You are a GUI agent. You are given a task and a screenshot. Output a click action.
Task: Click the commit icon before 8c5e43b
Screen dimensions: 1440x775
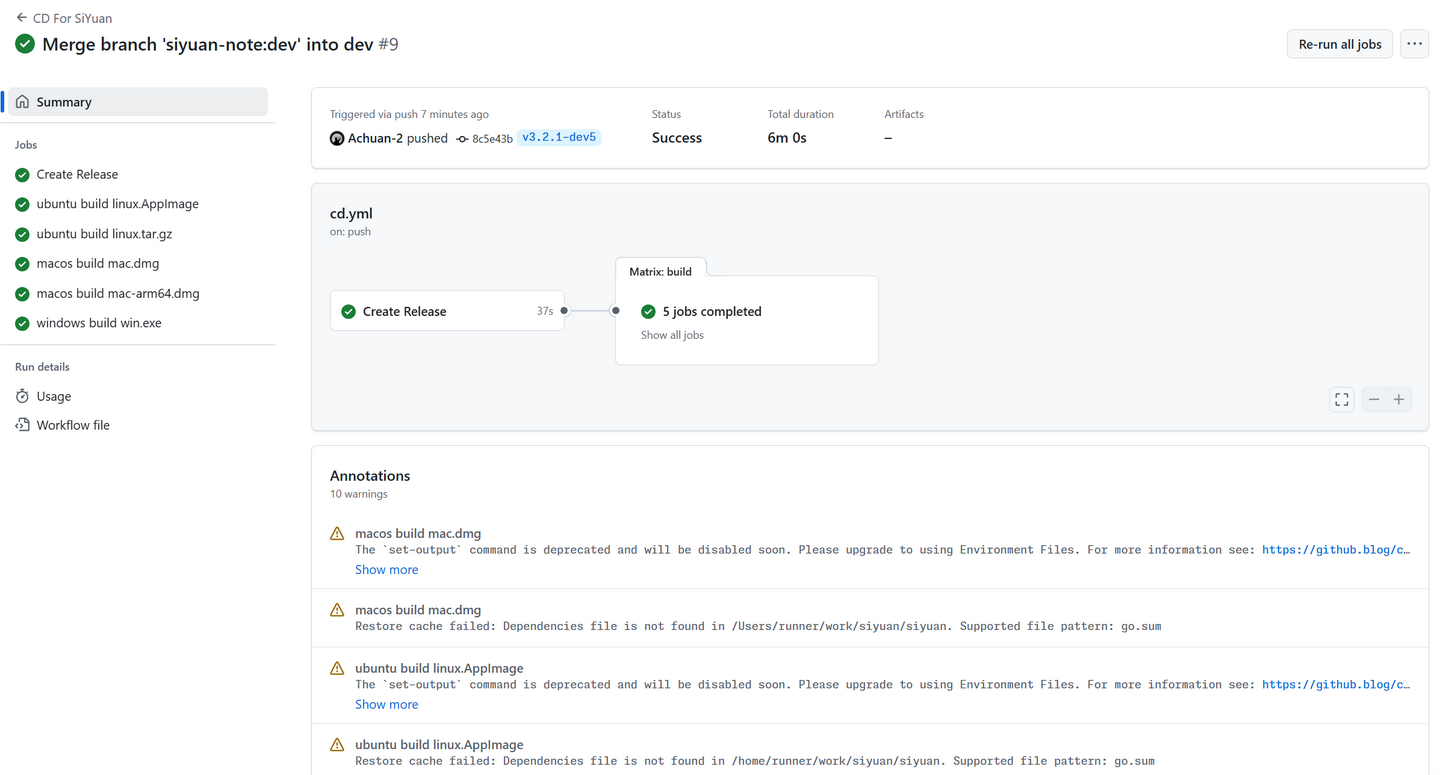(x=462, y=139)
